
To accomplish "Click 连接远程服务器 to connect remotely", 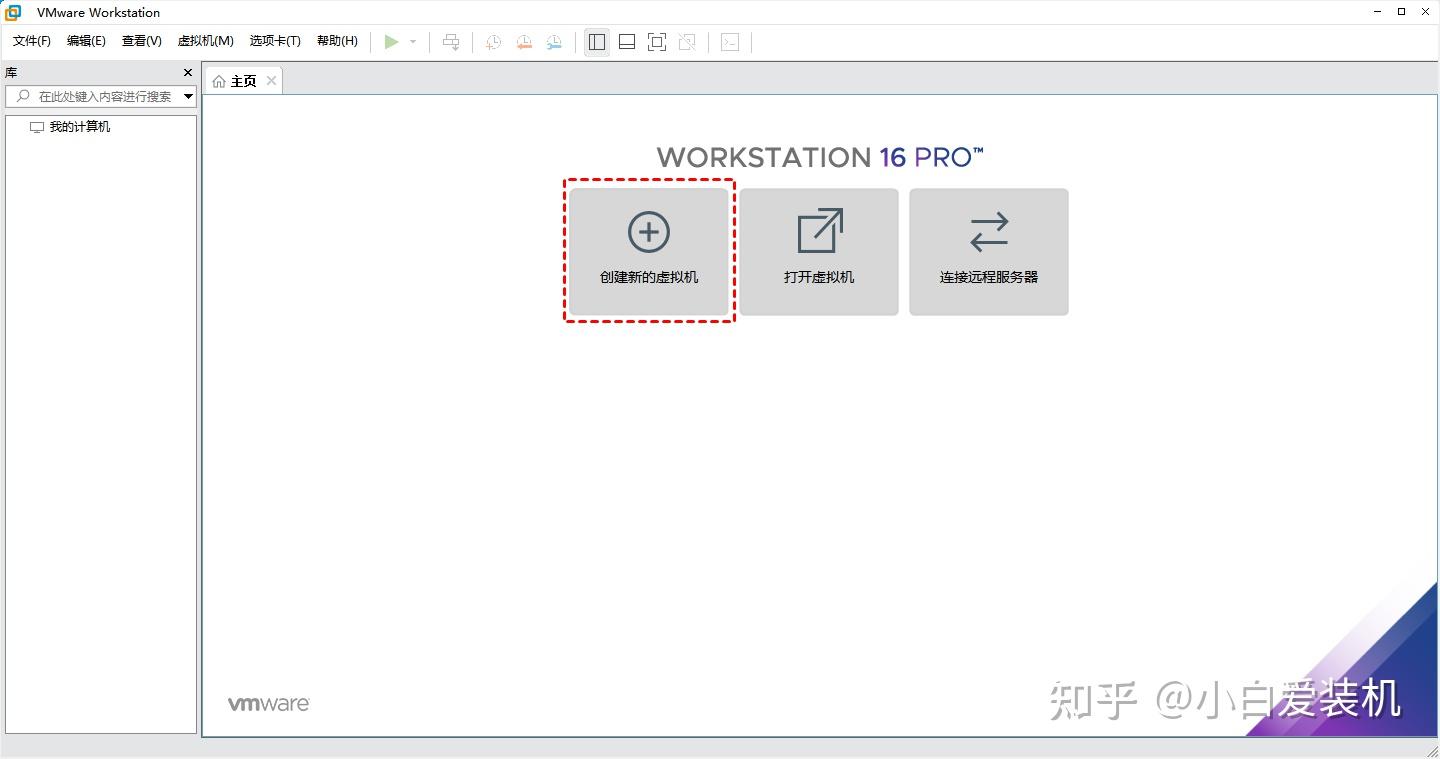I will pyautogui.click(x=988, y=251).
